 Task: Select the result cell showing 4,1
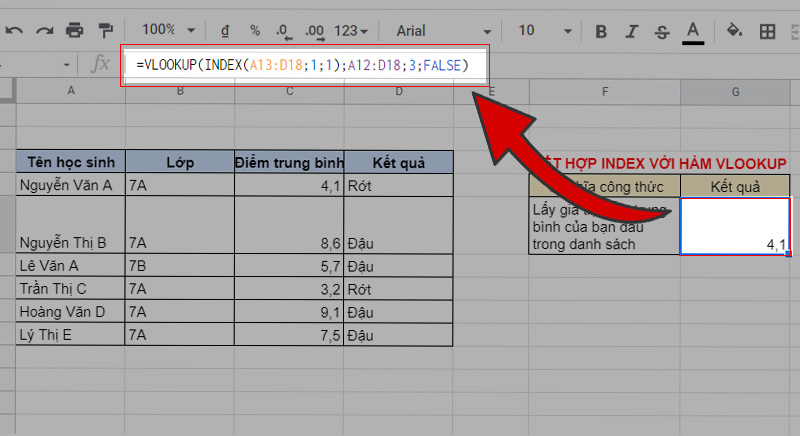click(x=735, y=226)
